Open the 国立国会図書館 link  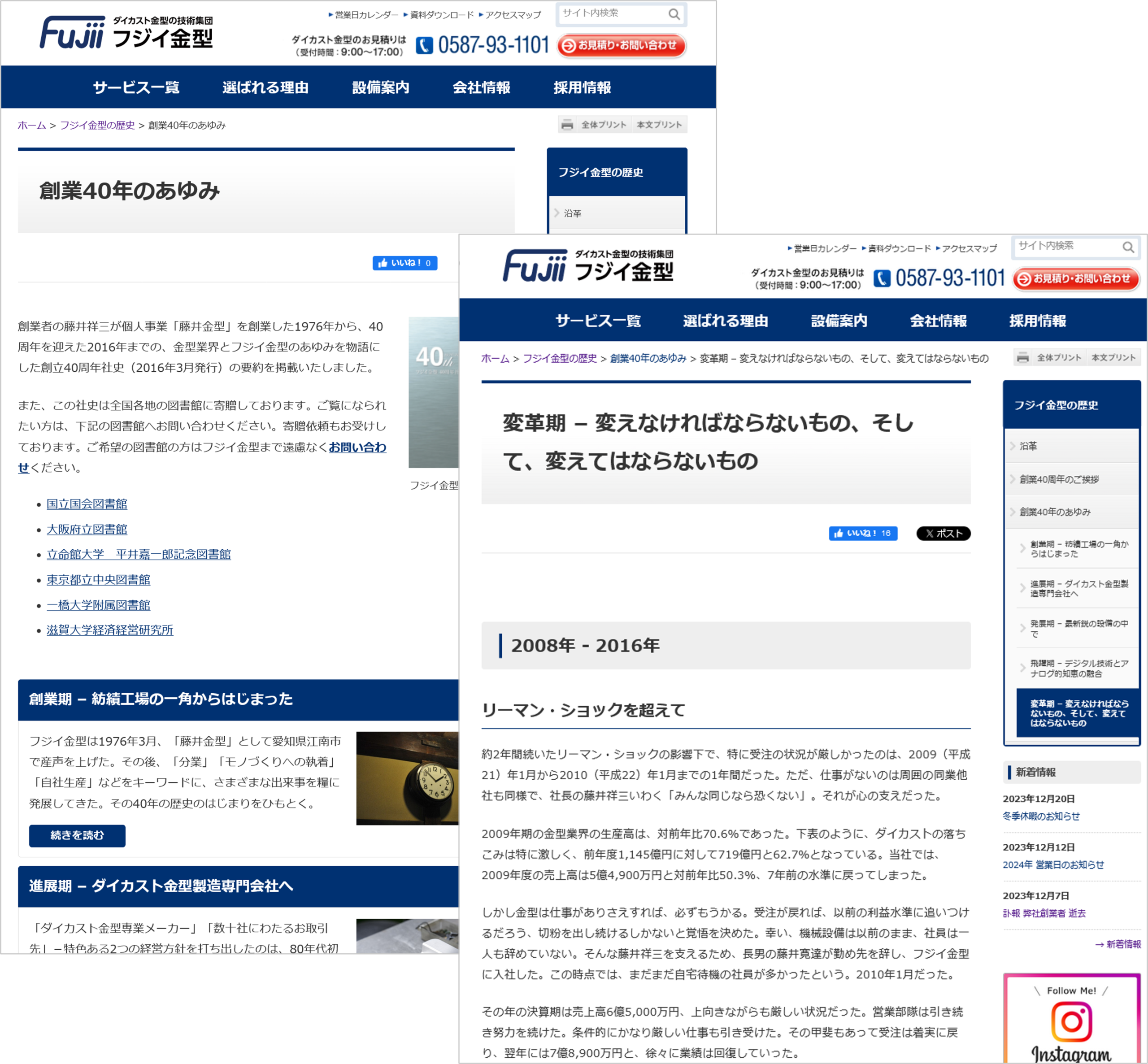tap(87, 504)
